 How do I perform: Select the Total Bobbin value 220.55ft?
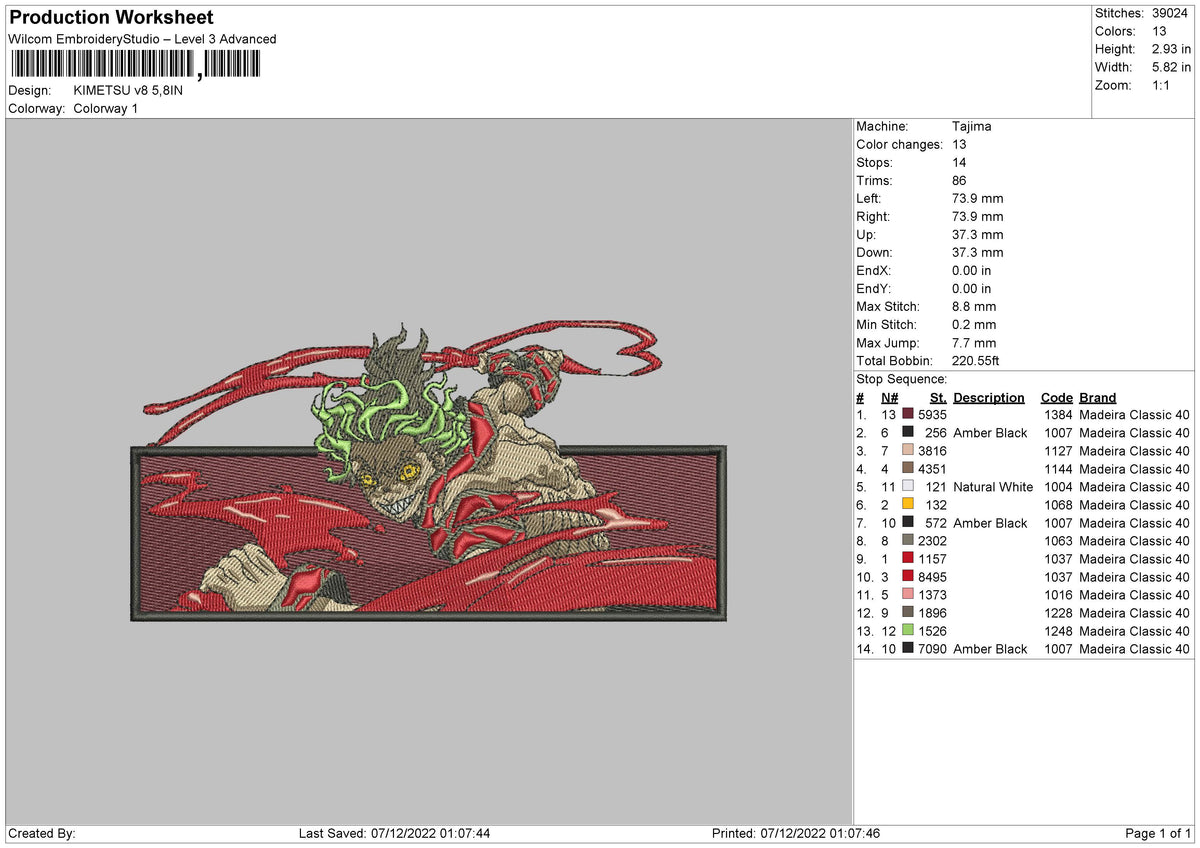pyautogui.click(x=976, y=361)
